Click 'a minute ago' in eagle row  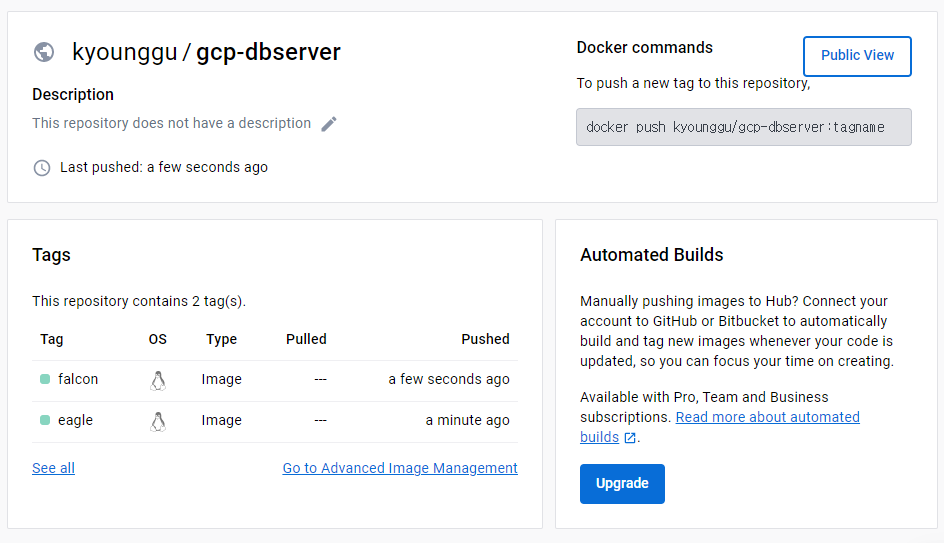pyautogui.click(x=468, y=420)
